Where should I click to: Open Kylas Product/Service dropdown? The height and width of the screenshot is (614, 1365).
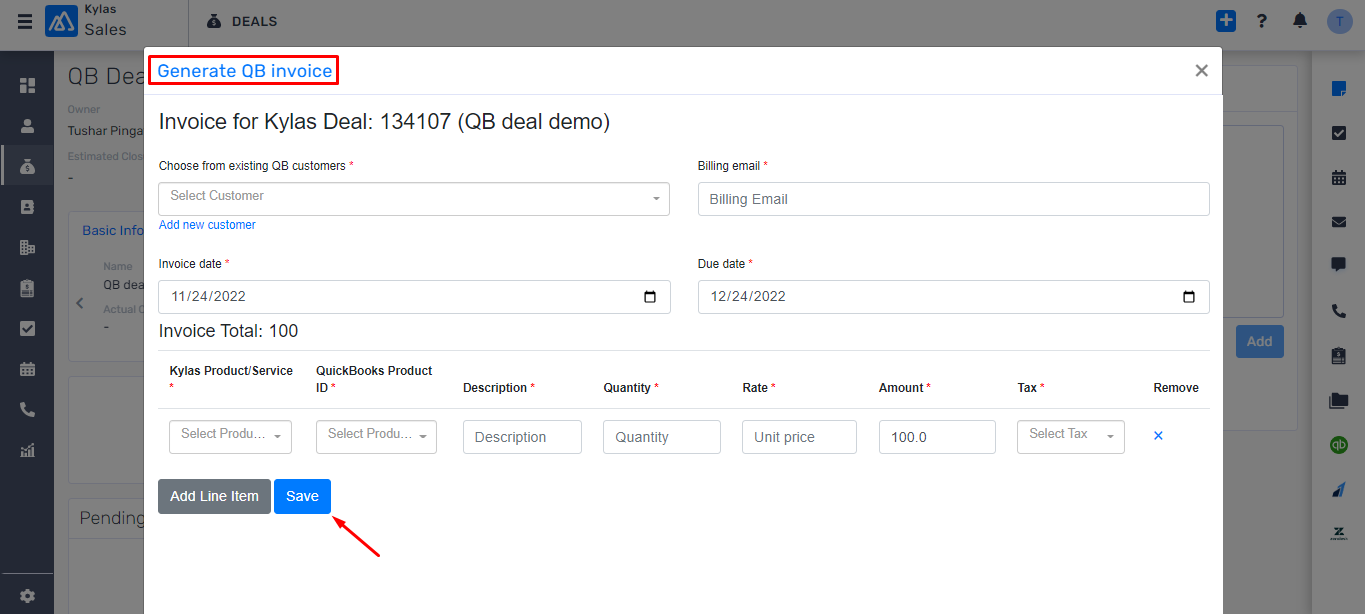coord(231,437)
